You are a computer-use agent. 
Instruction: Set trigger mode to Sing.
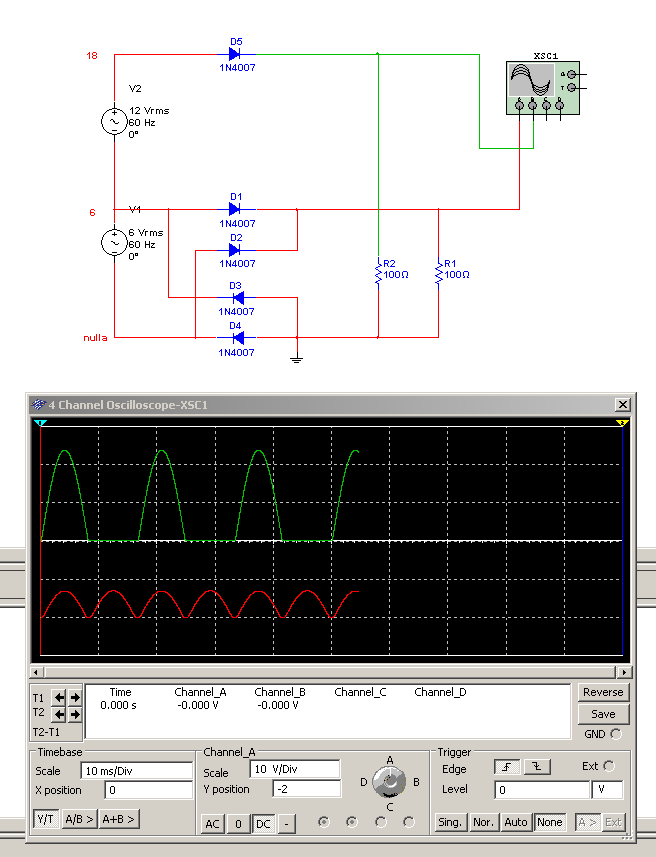[450, 822]
